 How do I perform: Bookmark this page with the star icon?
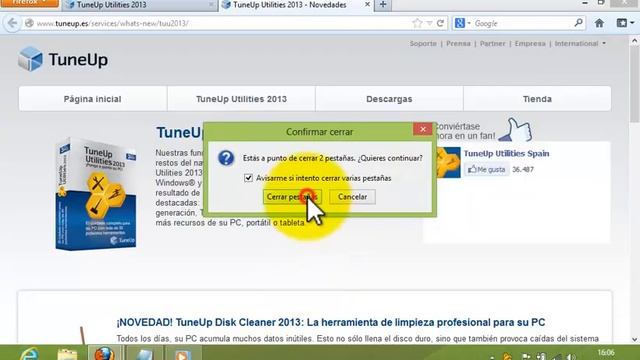click(417, 23)
